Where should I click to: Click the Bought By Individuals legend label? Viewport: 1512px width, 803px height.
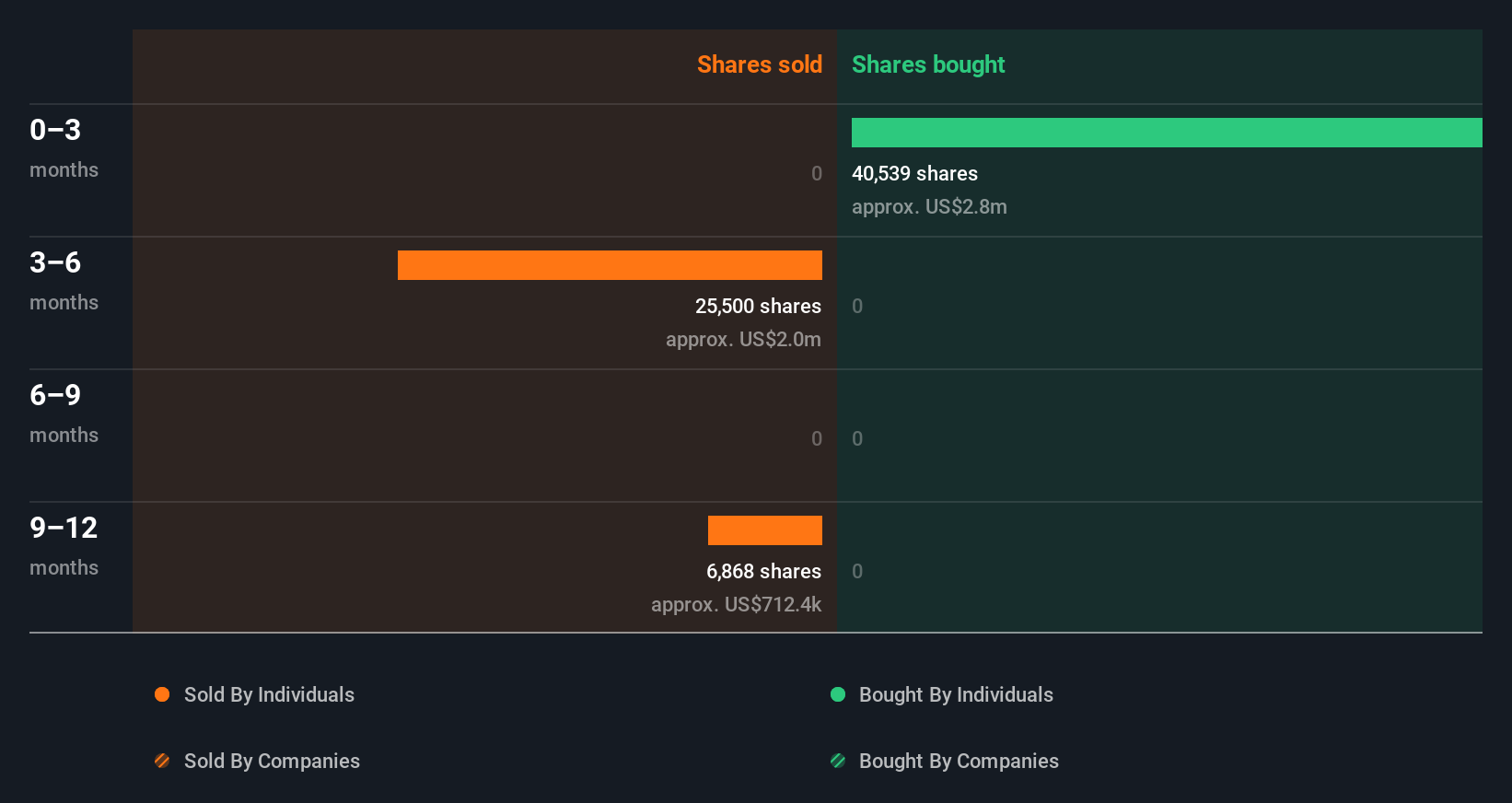(x=956, y=694)
